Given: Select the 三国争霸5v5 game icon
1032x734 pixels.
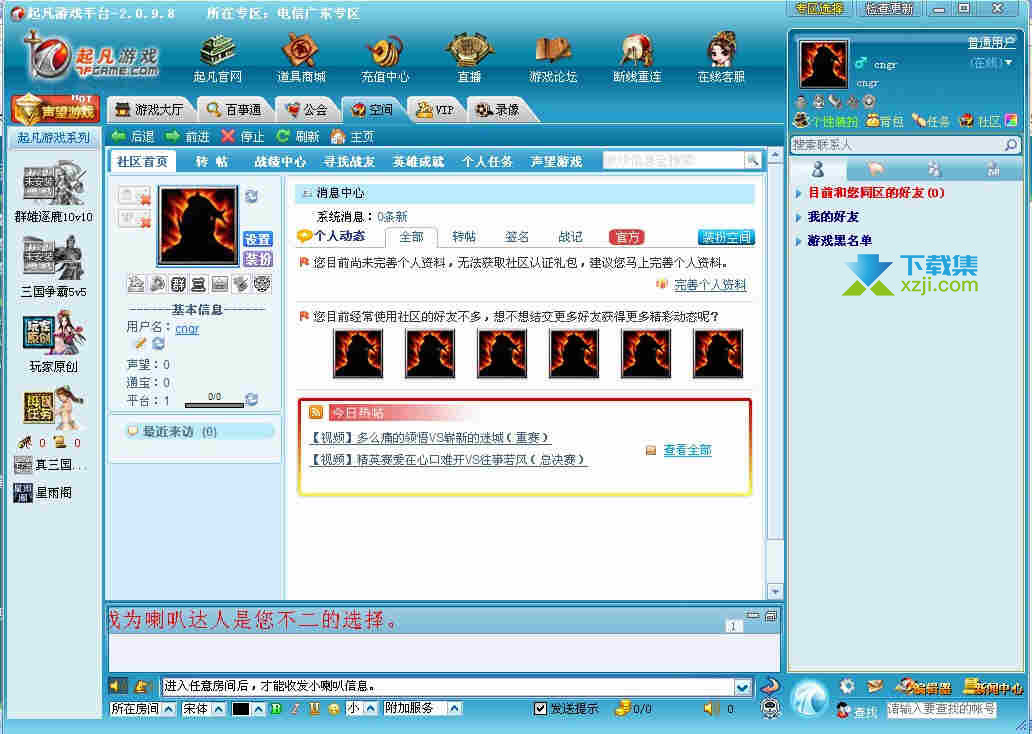Looking at the screenshot, I should coord(54,267).
